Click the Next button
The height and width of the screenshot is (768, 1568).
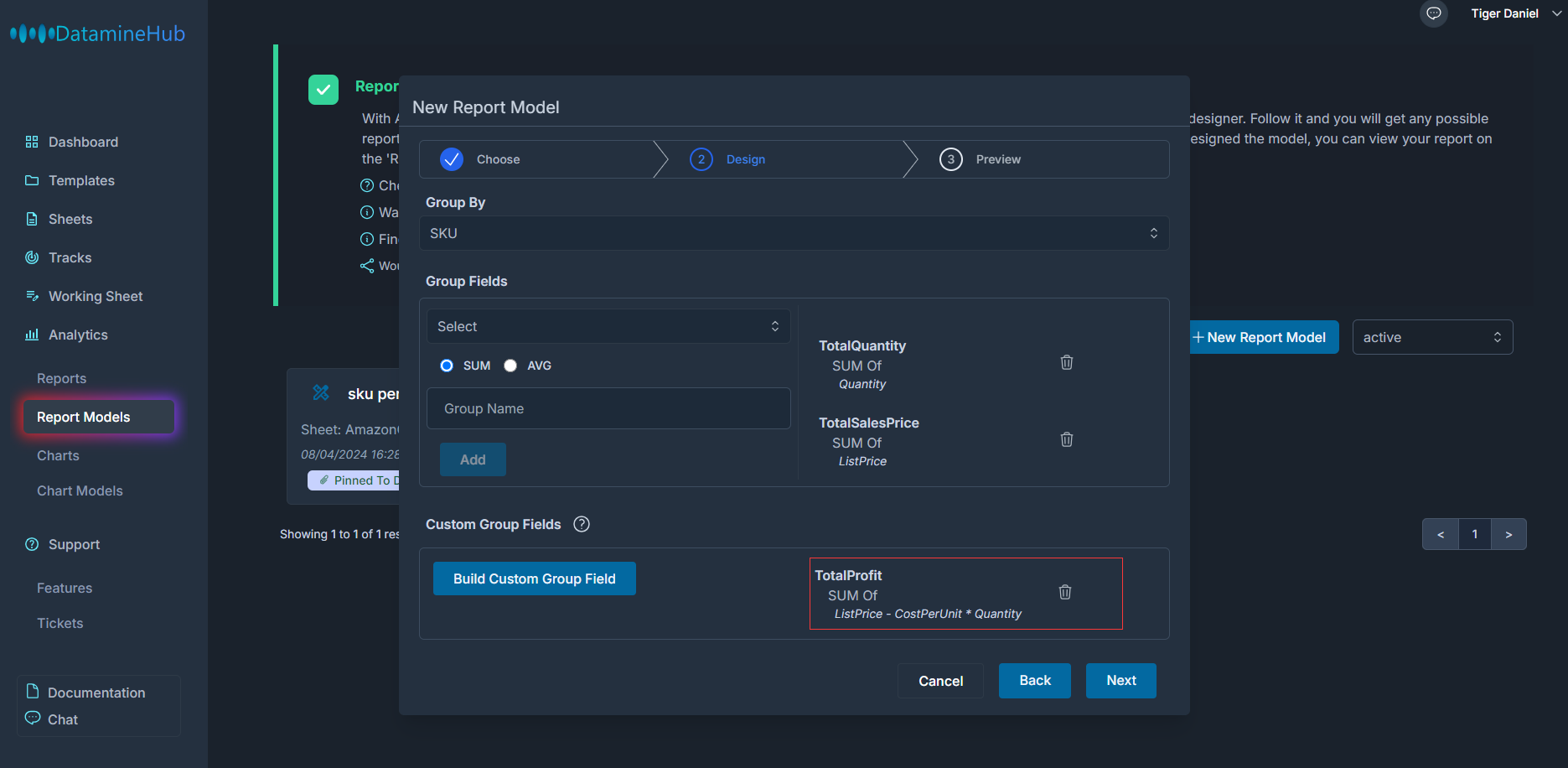click(x=1121, y=681)
